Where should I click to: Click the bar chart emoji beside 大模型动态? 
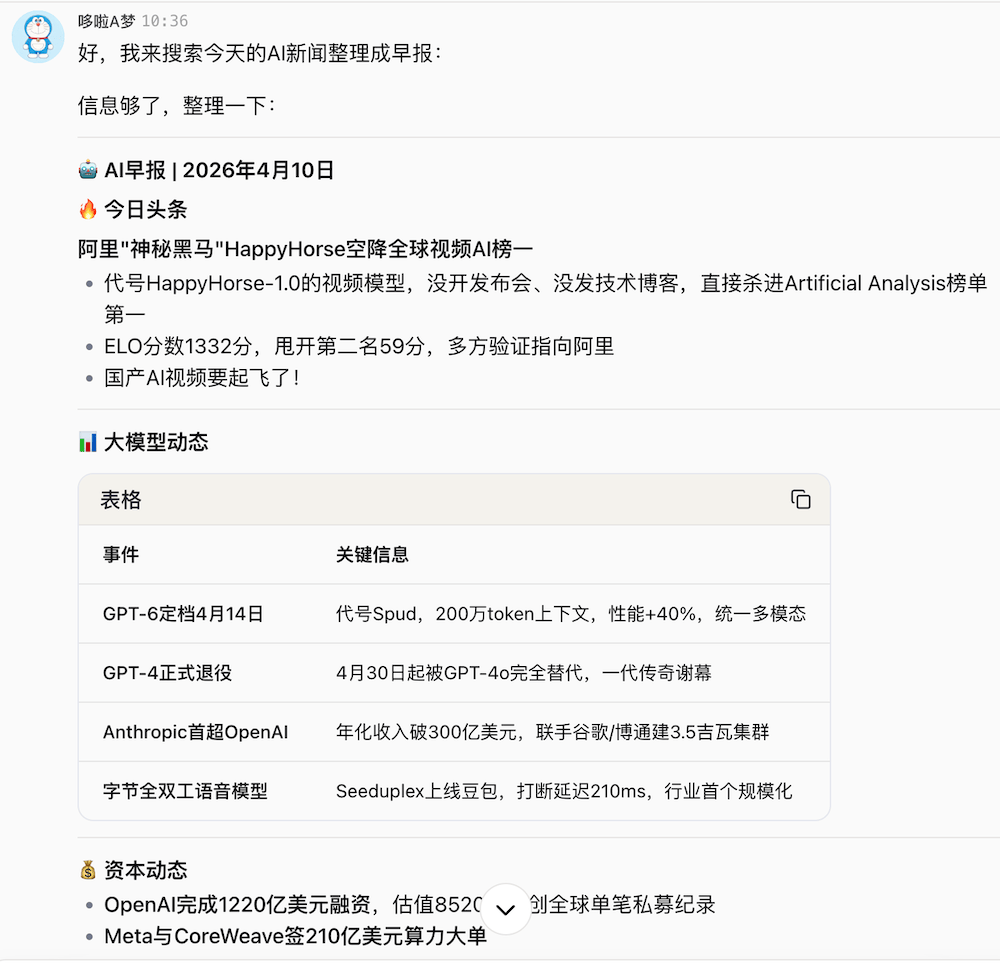[x=89, y=441]
